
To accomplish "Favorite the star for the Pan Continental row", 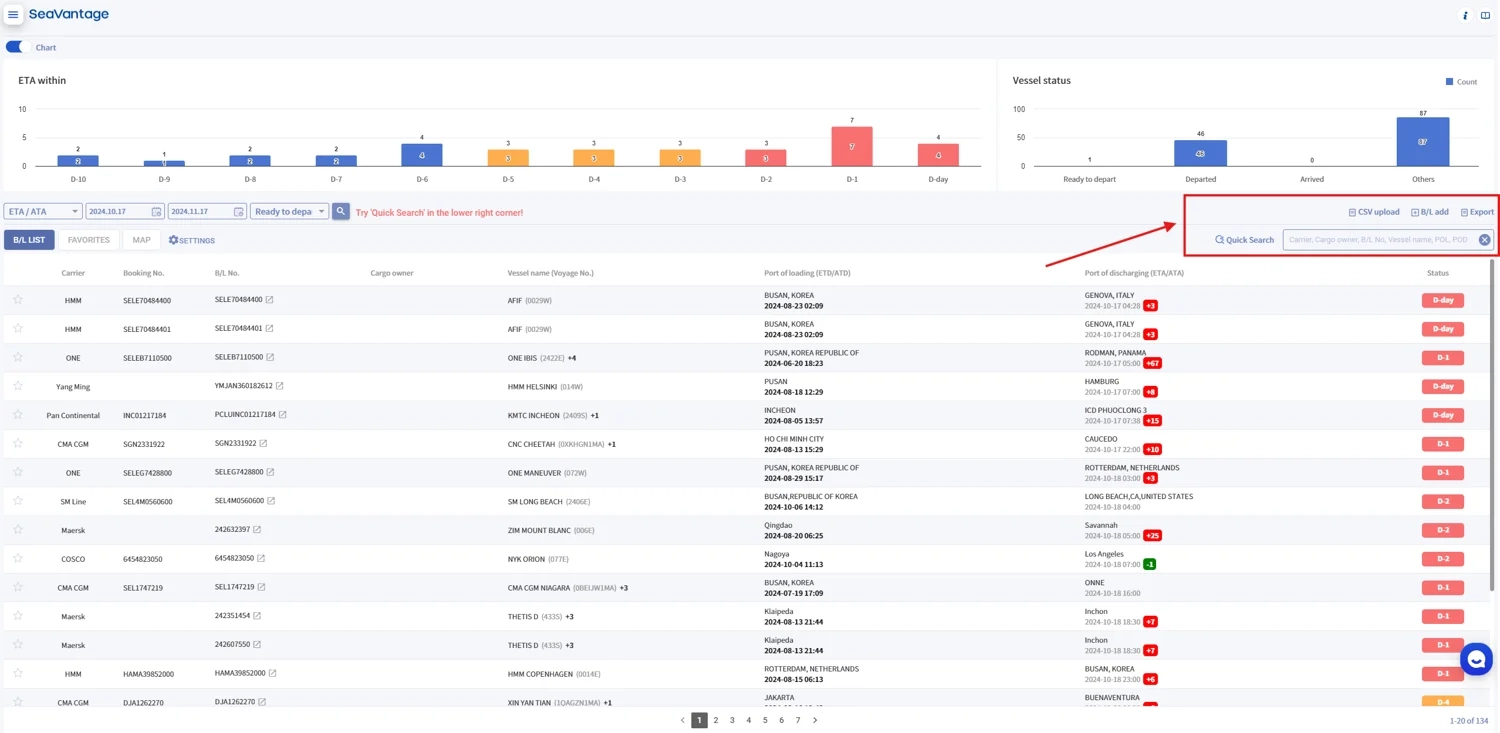I will click(x=18, y=414).
